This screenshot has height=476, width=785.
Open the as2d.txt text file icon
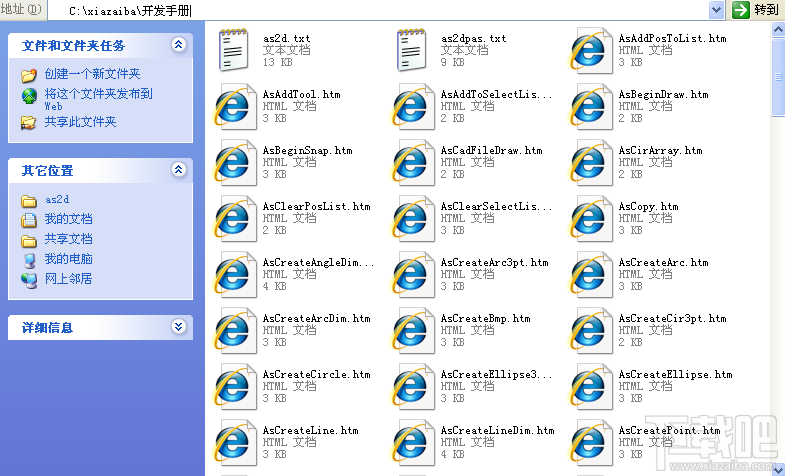click(x=233, y=50)
